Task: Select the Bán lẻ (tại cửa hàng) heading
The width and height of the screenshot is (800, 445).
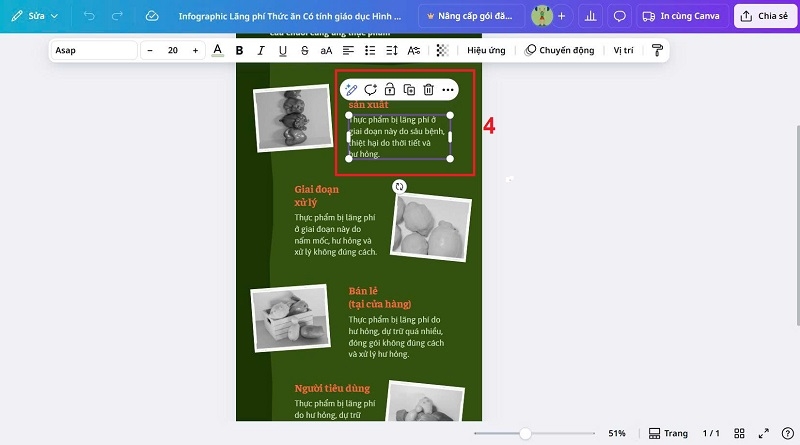Action: pyautogui.click(x=380, y=298)
